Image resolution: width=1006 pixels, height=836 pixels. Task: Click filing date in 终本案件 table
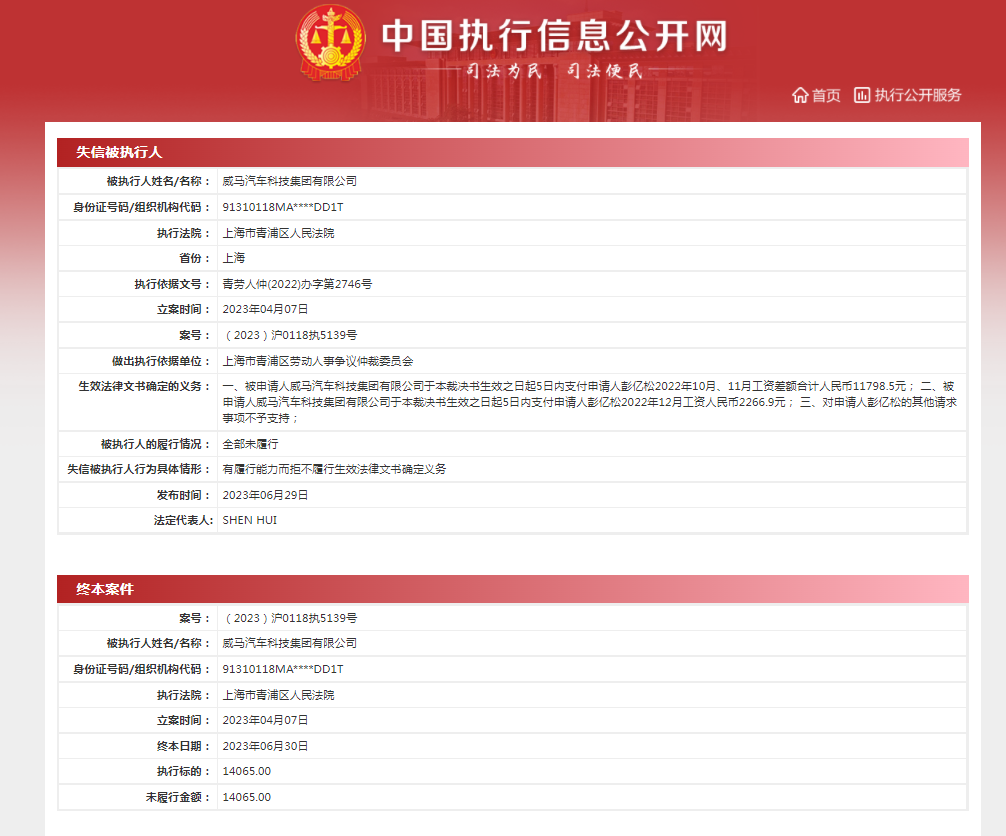(265, 721)
